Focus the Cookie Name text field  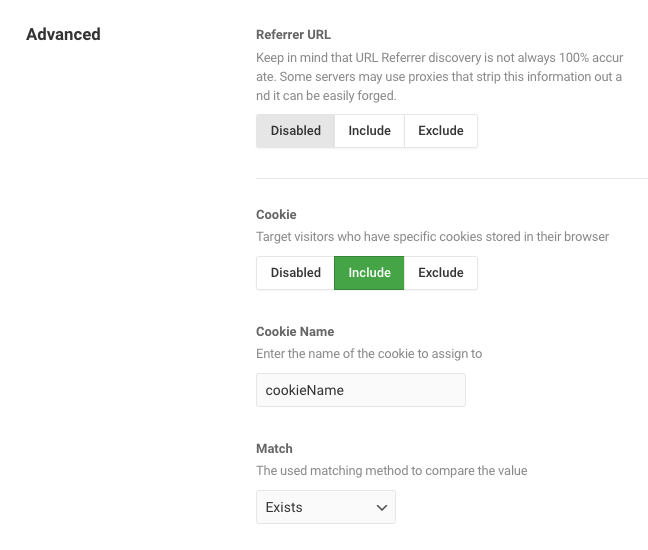click(x=361, y=390)
